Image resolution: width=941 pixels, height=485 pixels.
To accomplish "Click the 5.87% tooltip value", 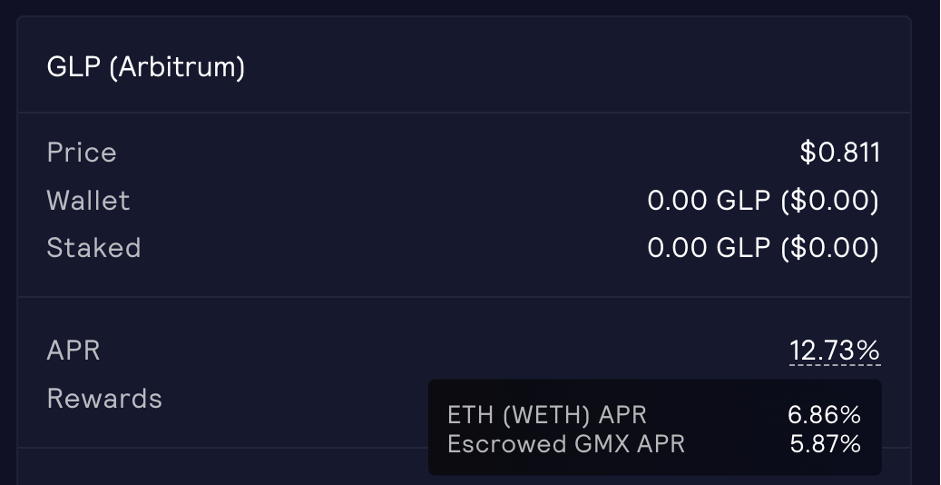I will [825, 444].
